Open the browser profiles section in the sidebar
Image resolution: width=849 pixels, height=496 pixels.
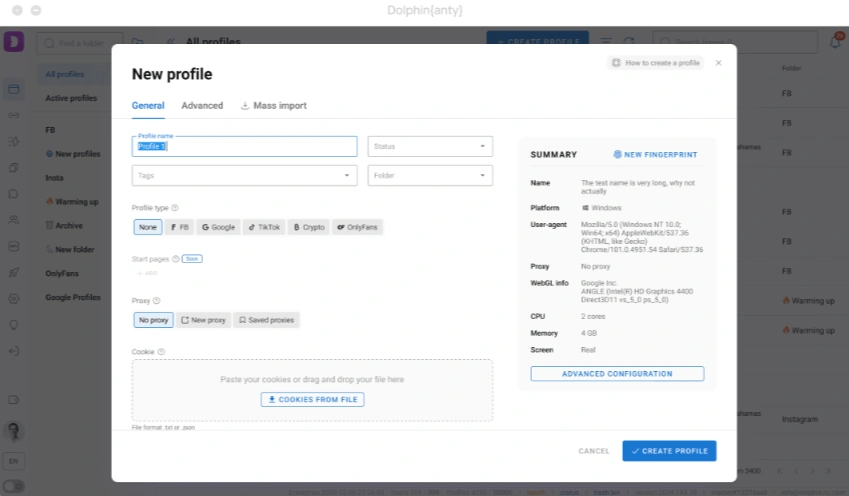[14, 89]
